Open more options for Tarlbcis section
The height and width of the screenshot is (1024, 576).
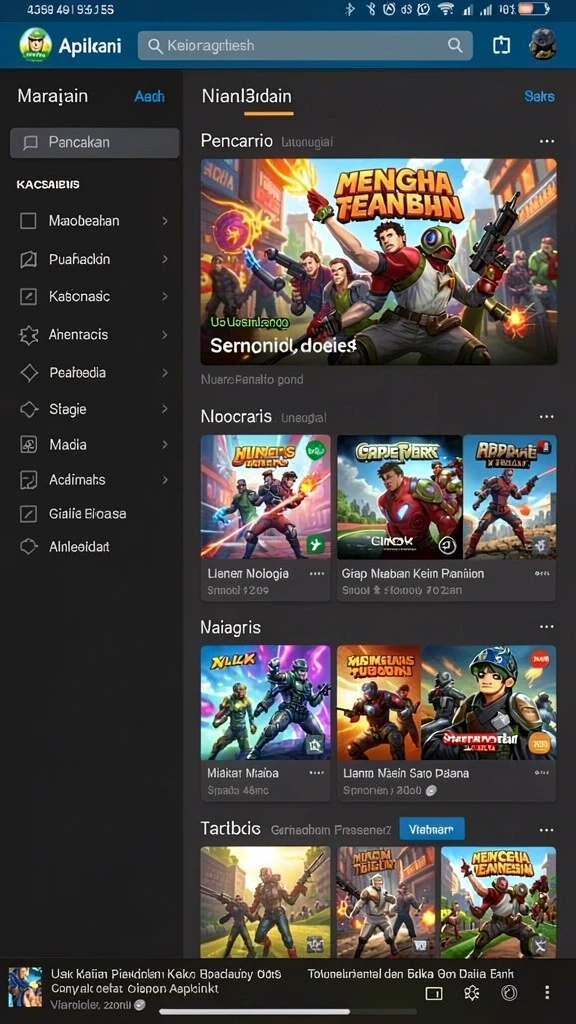point(546,830)
